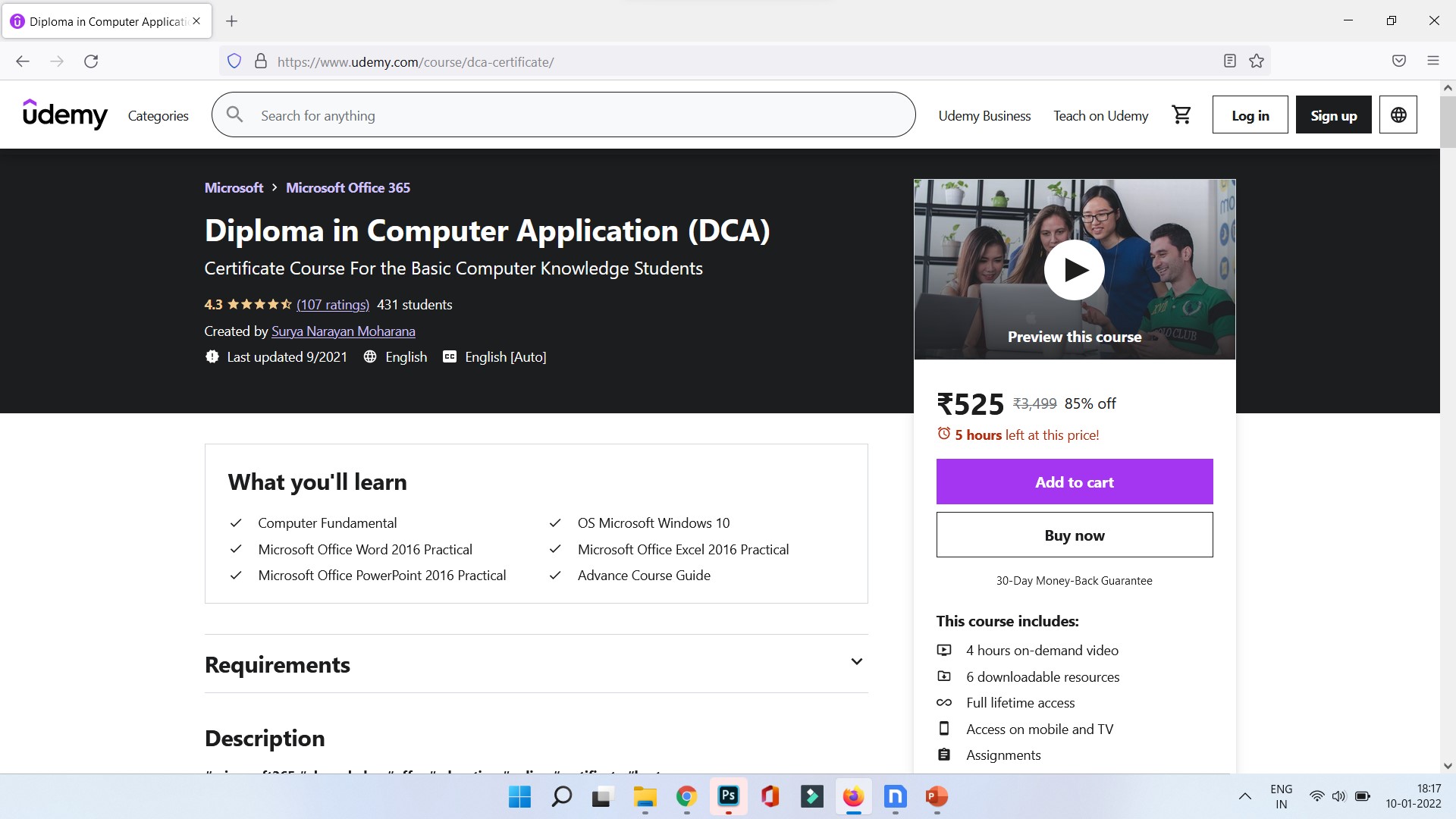This screenshot has height=819, width=1456.
Task: Click '30-Day Money-Back Guarantee' text
Action: point(1074,580)
